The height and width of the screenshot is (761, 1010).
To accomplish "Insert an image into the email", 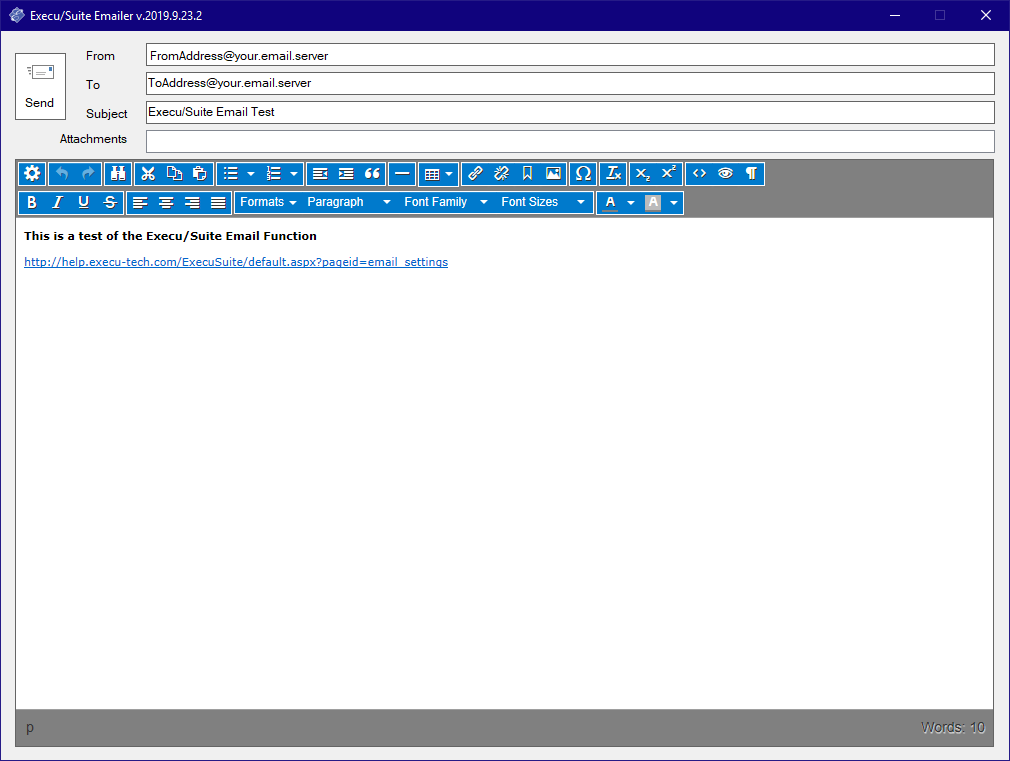I will (553, 173).
